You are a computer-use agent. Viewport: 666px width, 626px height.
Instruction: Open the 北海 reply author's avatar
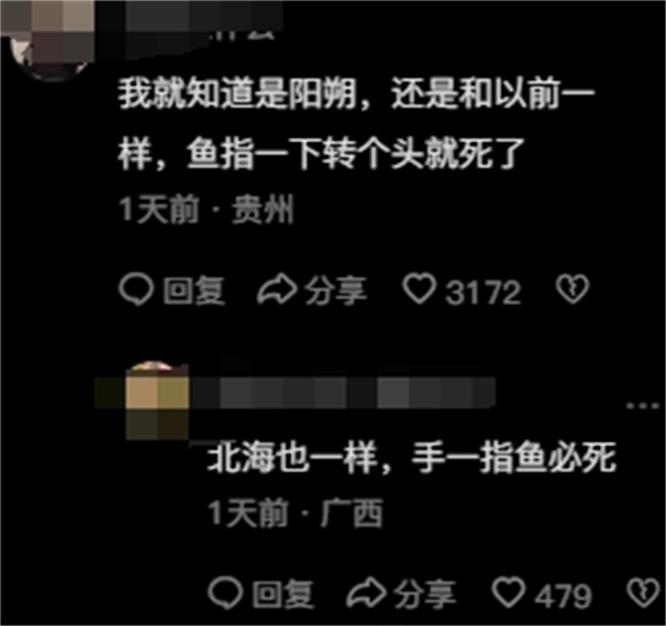[x=158, y=401]
